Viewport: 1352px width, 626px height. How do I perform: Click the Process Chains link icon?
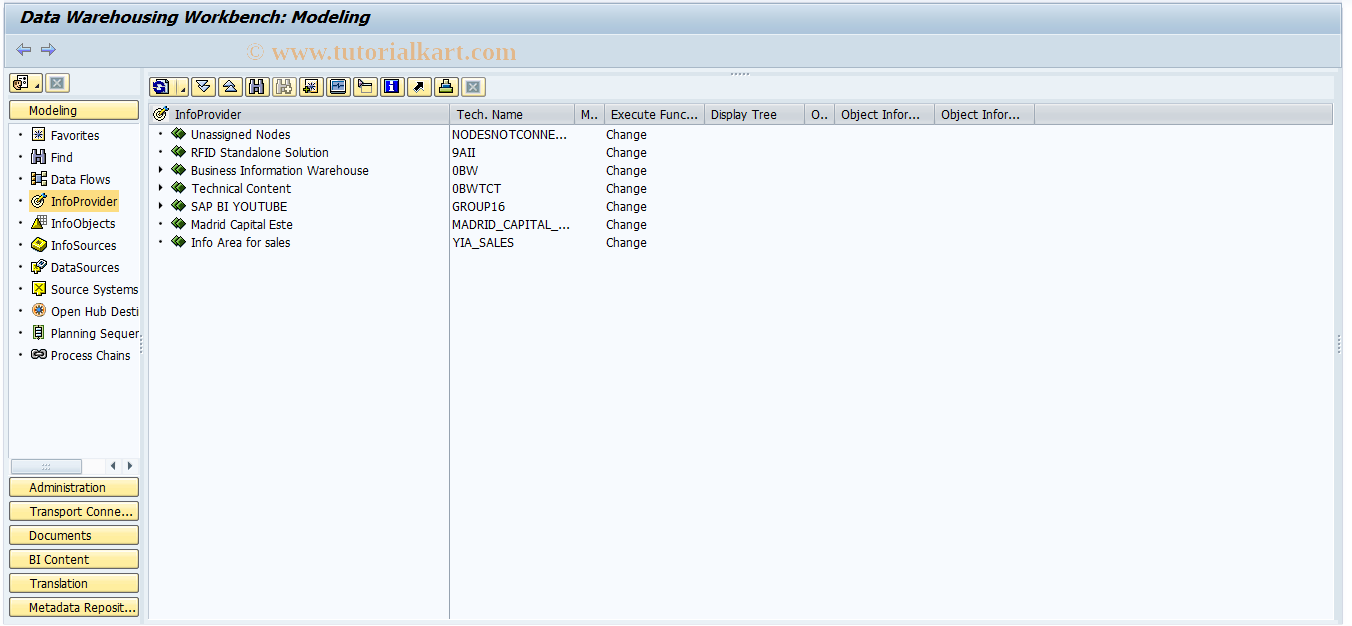point(39,355)
